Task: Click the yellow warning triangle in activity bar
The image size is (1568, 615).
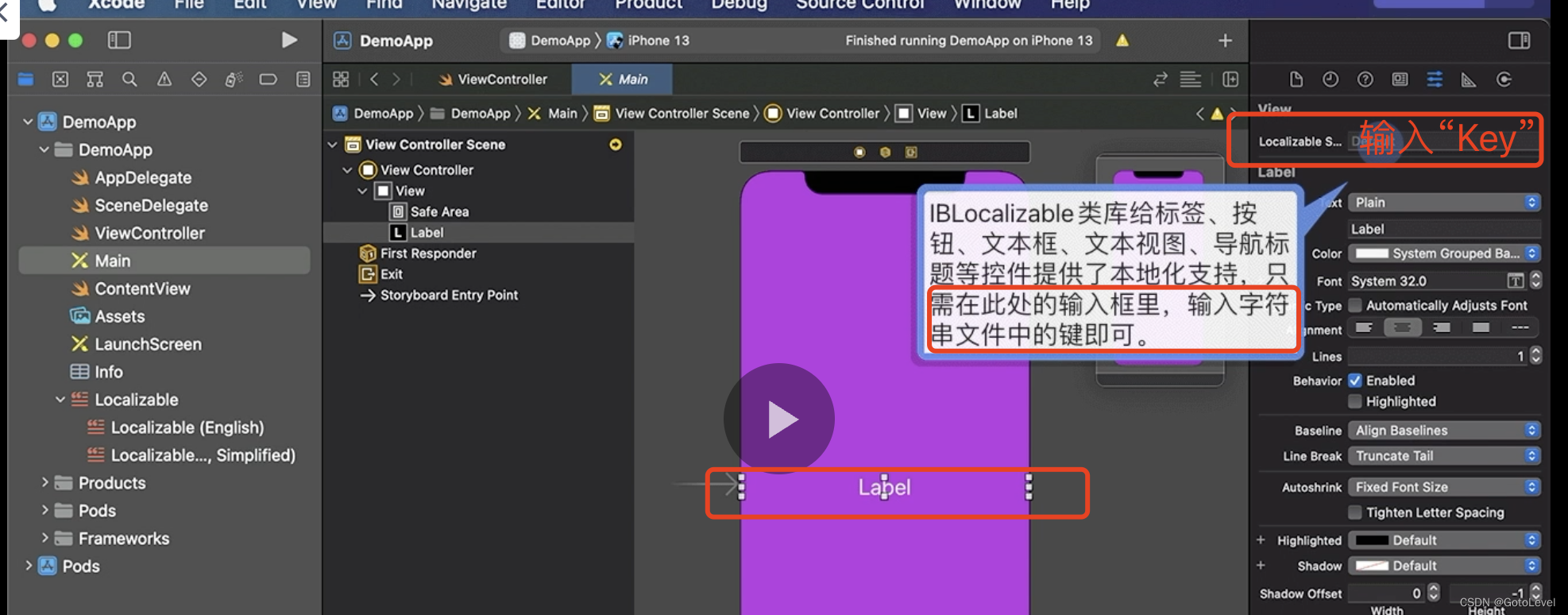Action: [1122, 40]
